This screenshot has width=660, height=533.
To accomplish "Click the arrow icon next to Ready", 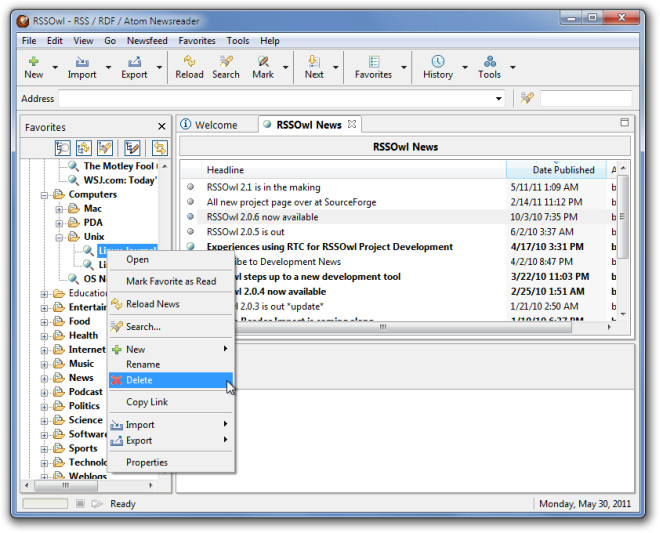I will point(97,504).
